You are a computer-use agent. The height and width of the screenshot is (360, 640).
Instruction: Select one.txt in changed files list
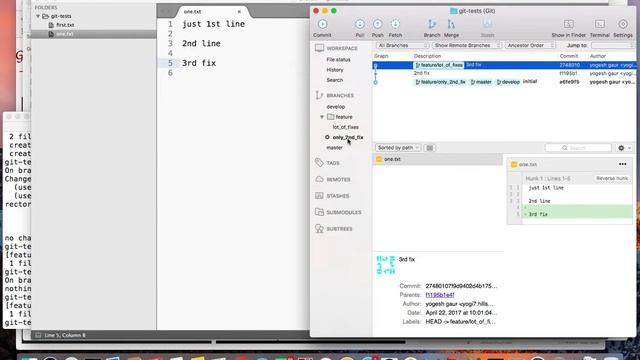point(438,159)
